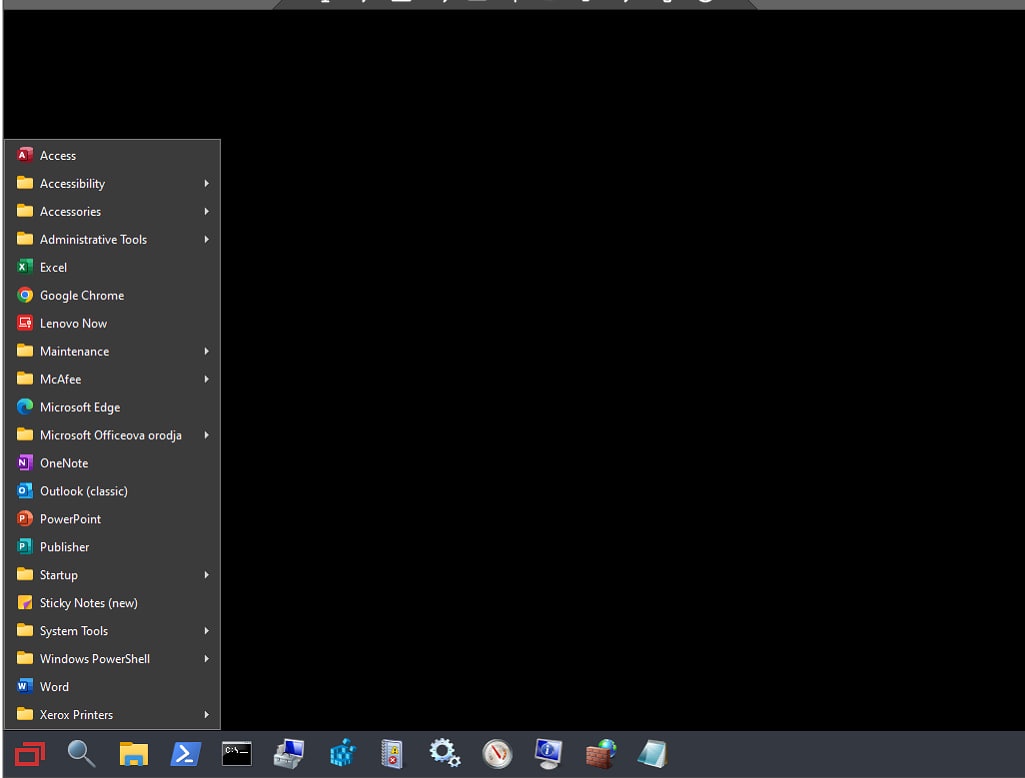The image size is (1025, 778).
Task: Open Publisher from the programs menu
Action: point(112,547)
